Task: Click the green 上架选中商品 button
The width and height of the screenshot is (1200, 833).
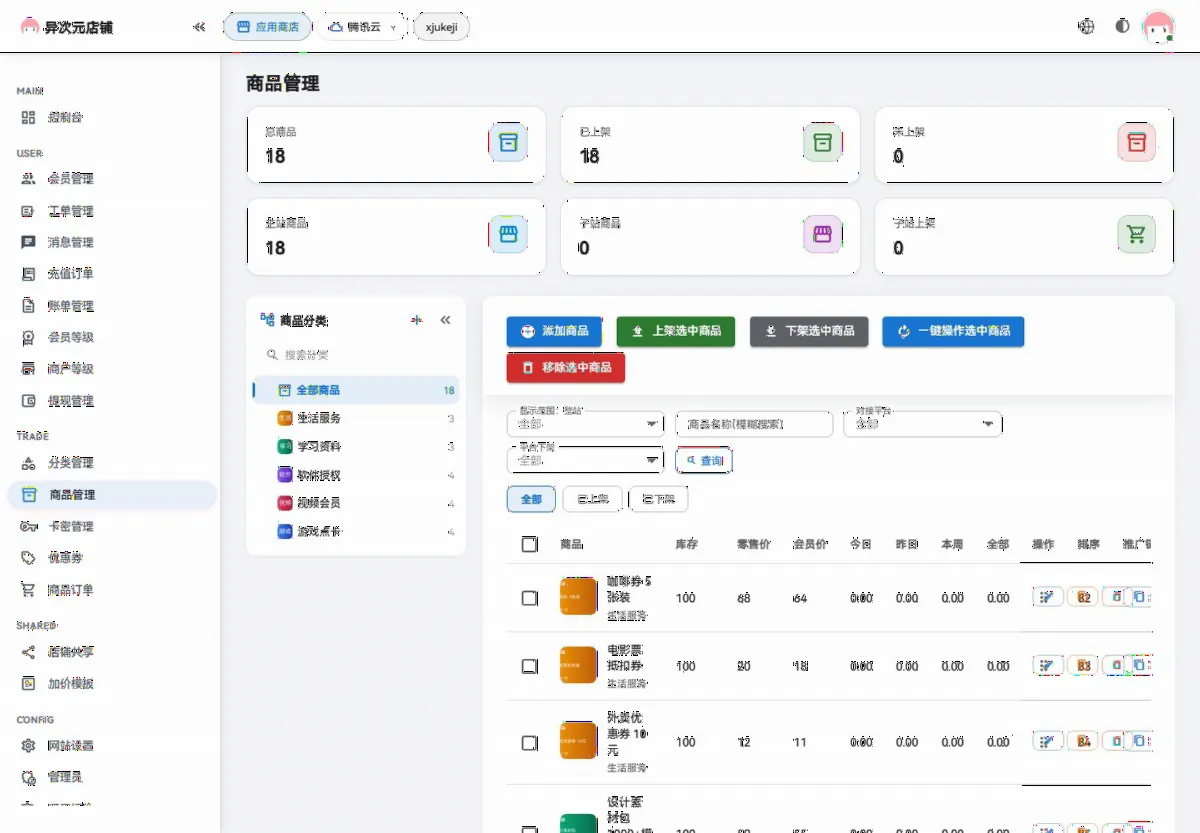Action: click(676, 331)
